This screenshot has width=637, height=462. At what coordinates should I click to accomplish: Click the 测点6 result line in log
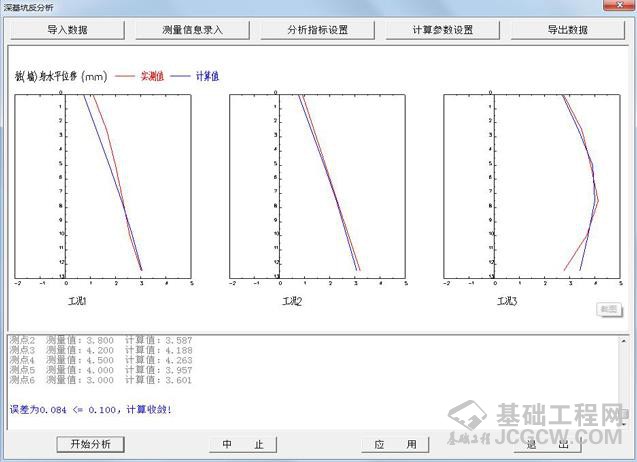click(x=98, y=380)
